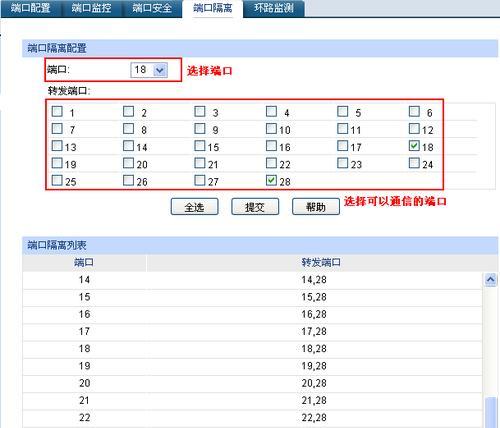Select list row for port 17
Viewport: 500px width, 428px height.
[252, 332]
